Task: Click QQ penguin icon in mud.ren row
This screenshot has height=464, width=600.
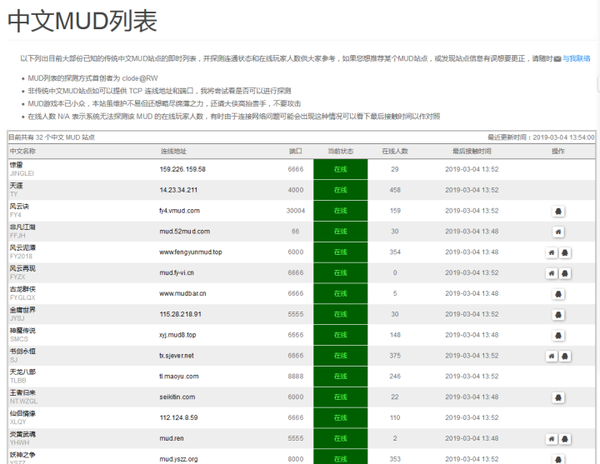Action: point(565,439)
